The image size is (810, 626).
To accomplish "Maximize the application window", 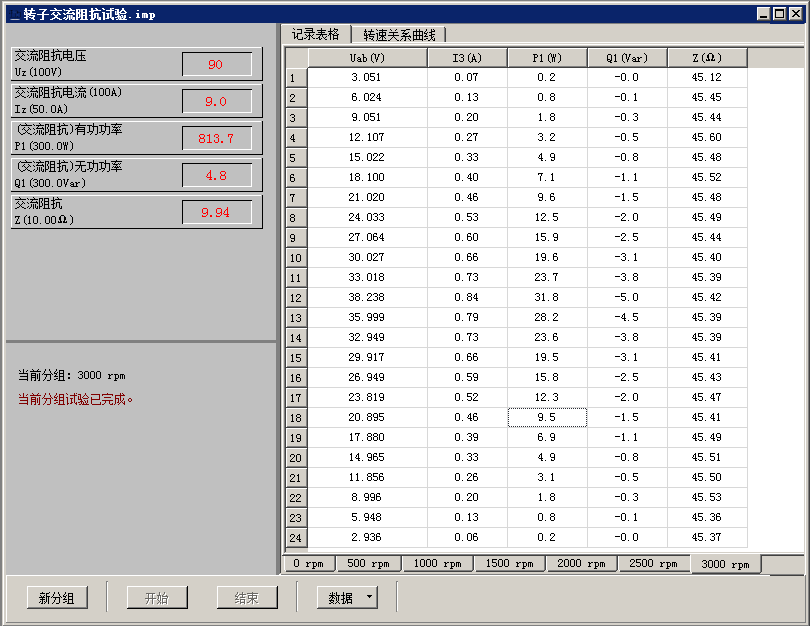I will tap(780, 14).
